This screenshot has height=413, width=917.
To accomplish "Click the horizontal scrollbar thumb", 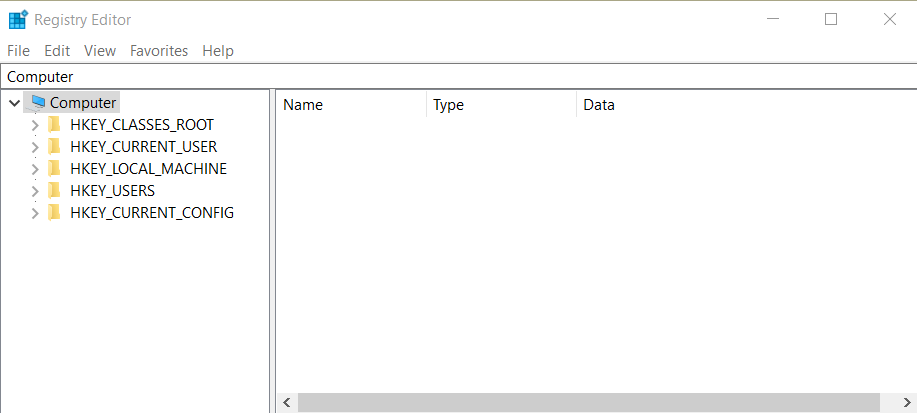I will click(x=588, y=402).
